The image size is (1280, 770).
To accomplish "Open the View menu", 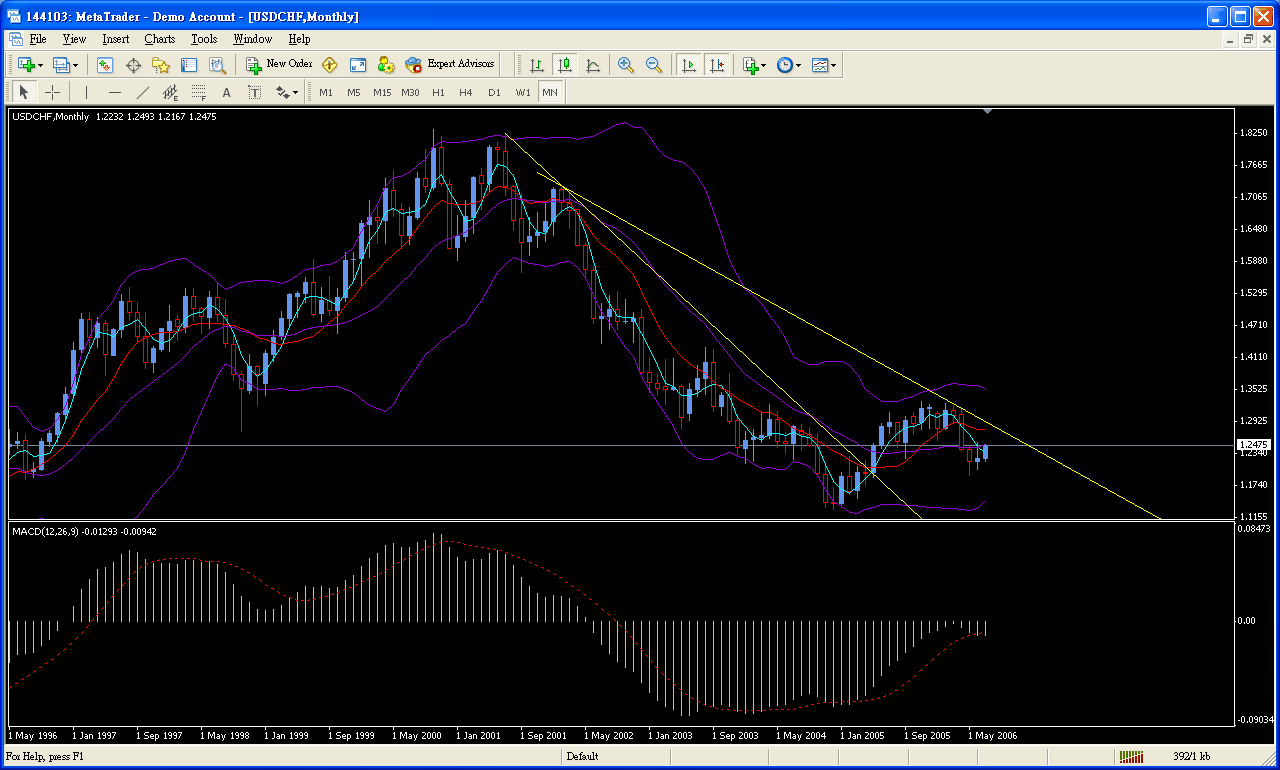I will (x=74, y=39).
